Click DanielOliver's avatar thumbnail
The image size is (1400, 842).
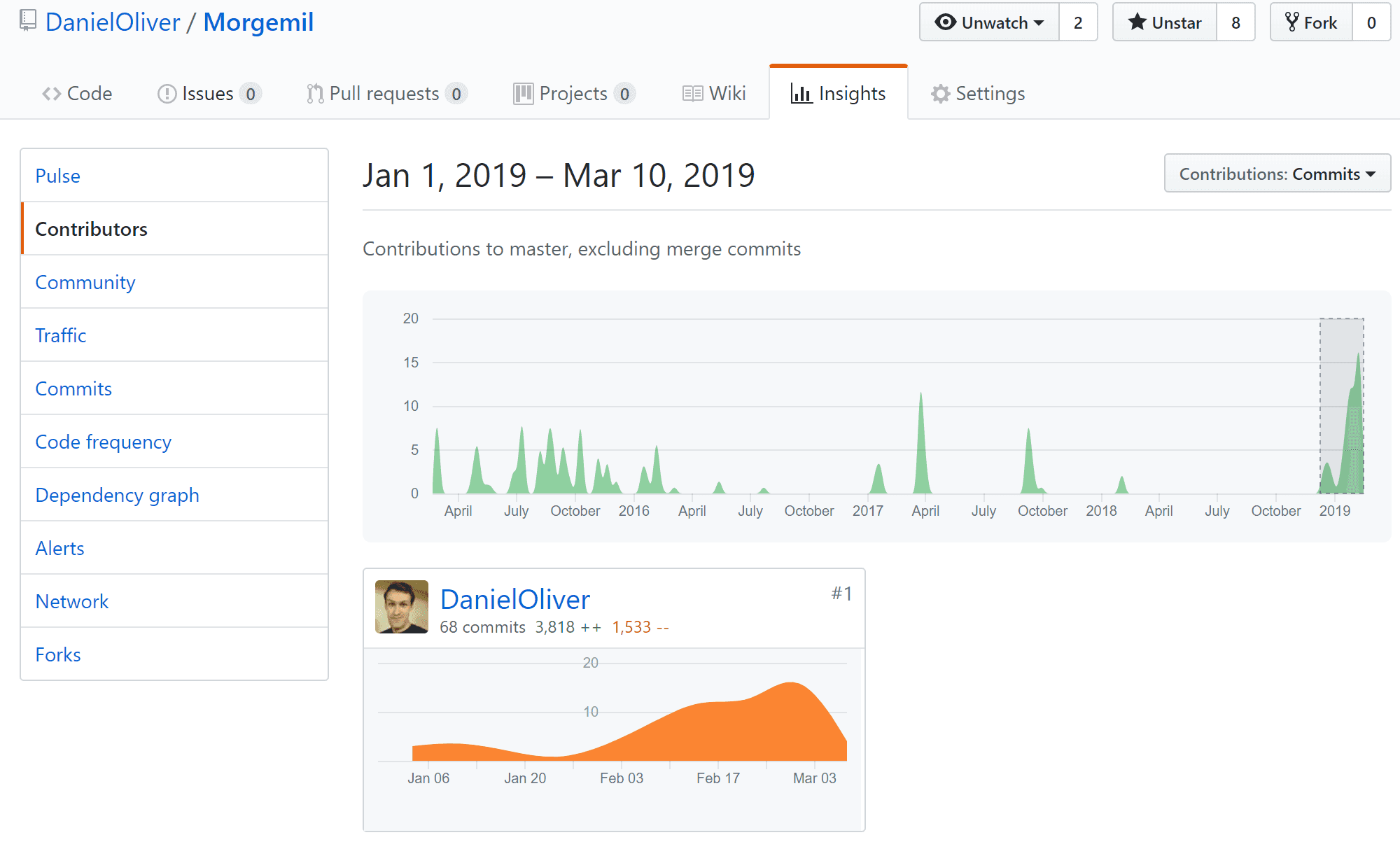tap(402, 607)
